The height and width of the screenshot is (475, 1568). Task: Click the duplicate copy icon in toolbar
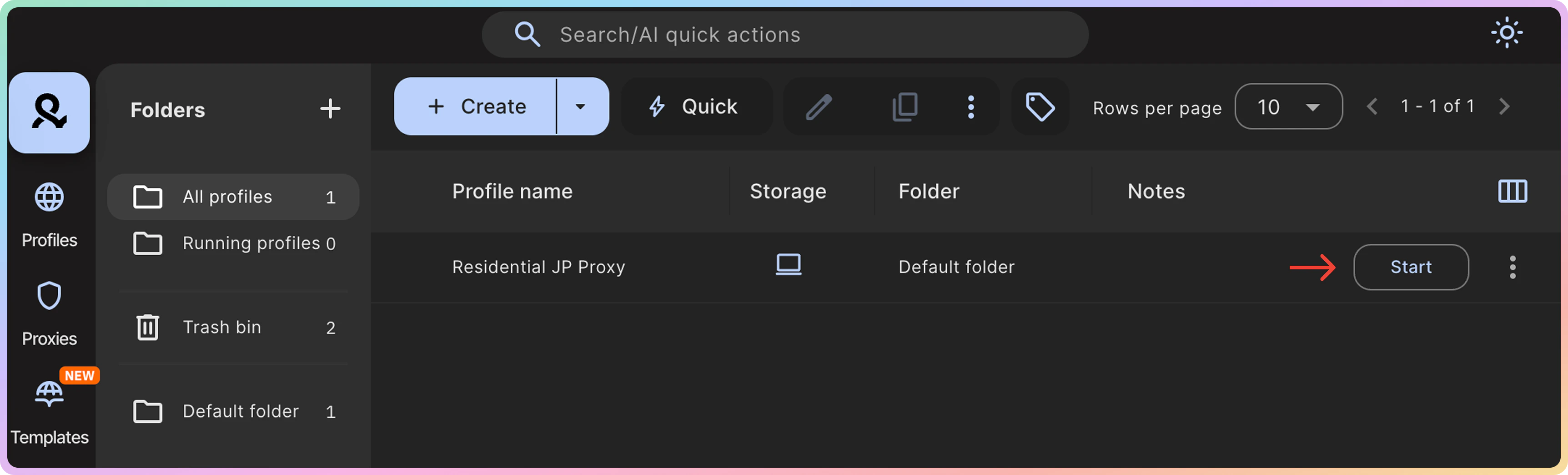coord(905,107)
